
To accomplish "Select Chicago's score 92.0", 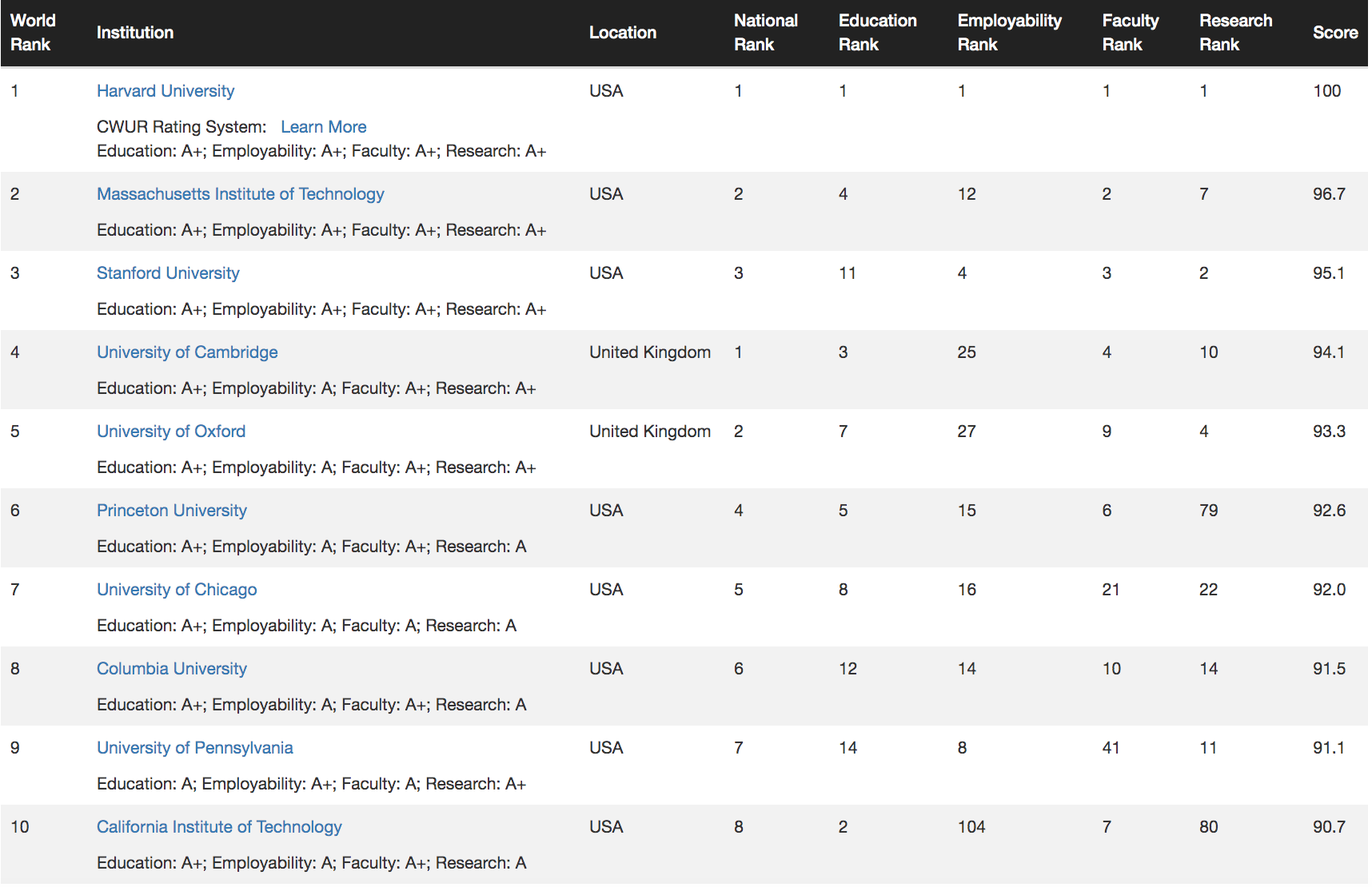I will 1329,590.
